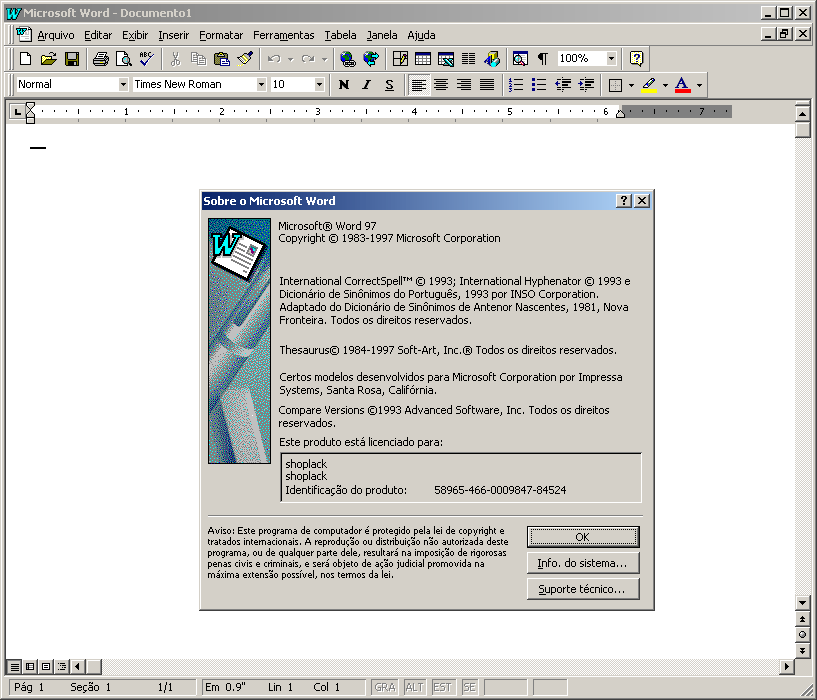Justify the paragraph text
The width and height of the screenshot is (817, 700).
487,84
